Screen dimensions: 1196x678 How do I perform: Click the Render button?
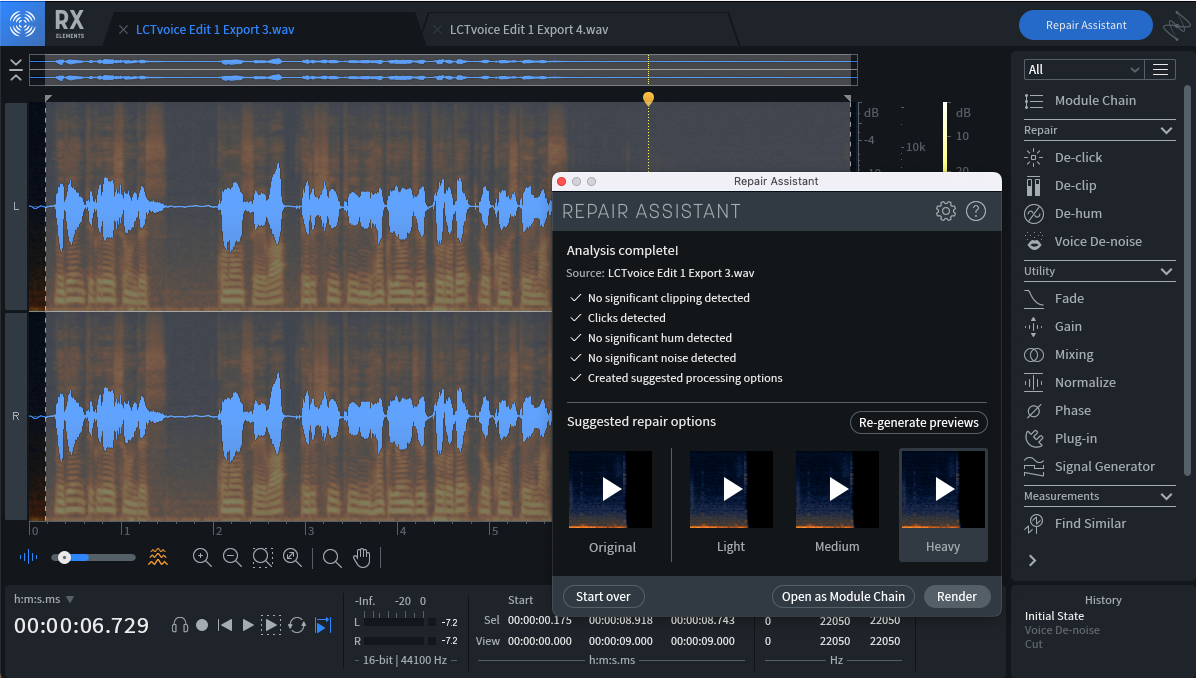(x=956, y=596)
